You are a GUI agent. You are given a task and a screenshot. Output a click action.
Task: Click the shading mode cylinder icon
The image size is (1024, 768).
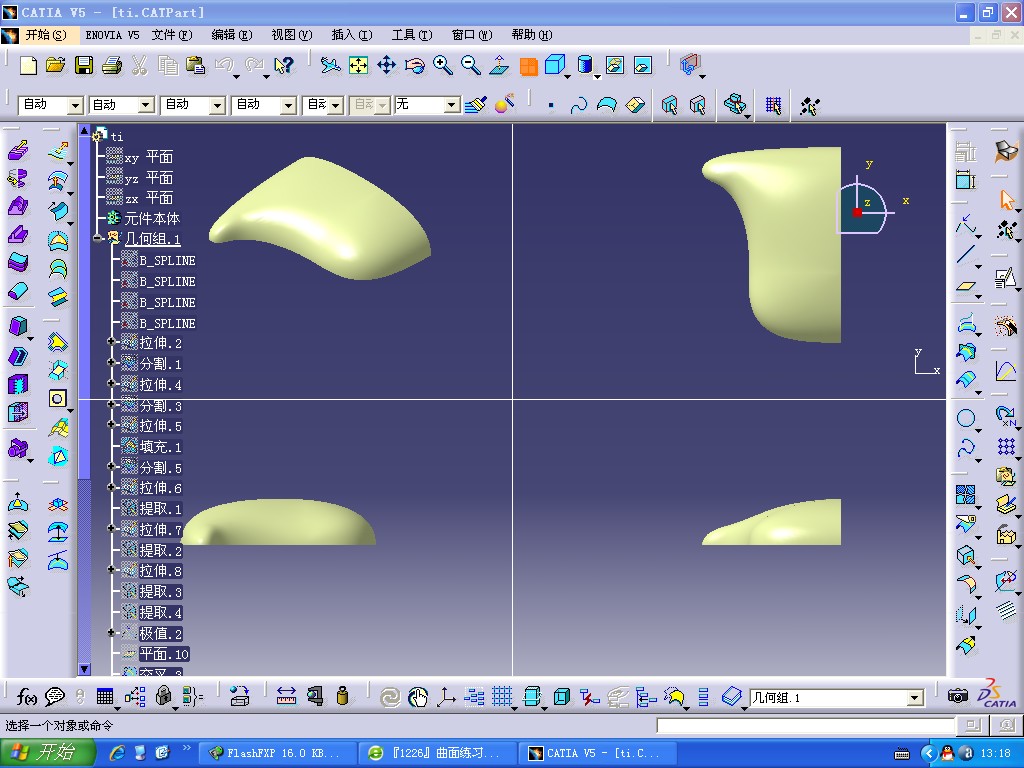(x=585, y=65)
